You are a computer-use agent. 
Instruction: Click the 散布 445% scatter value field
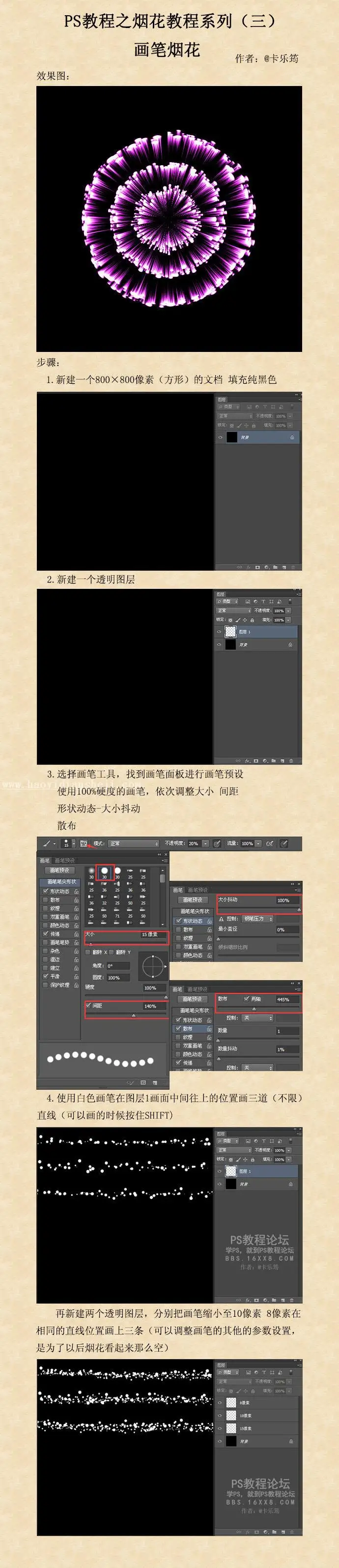[x=288, y=999]
